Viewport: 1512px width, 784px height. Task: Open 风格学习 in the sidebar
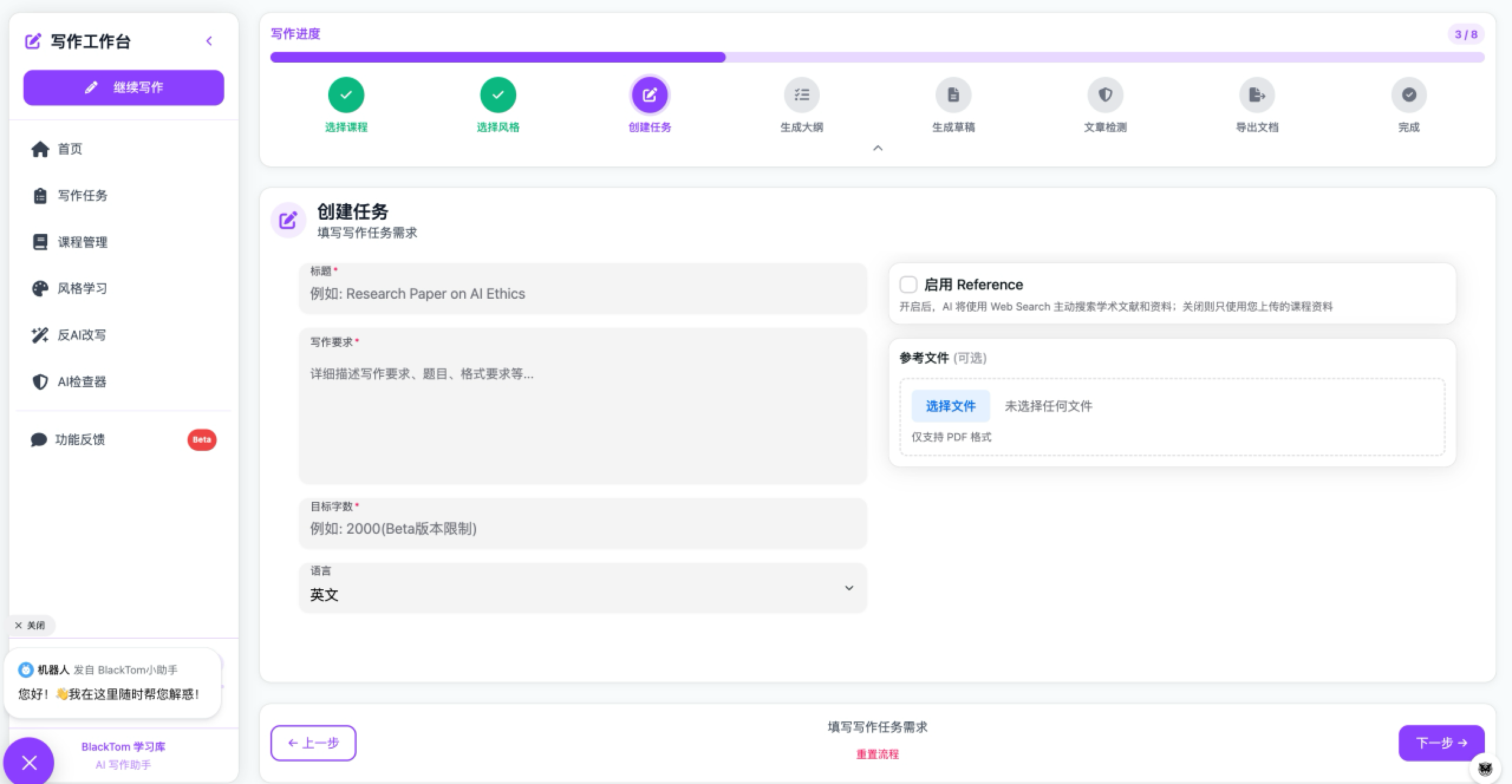(x=82, y=288)
